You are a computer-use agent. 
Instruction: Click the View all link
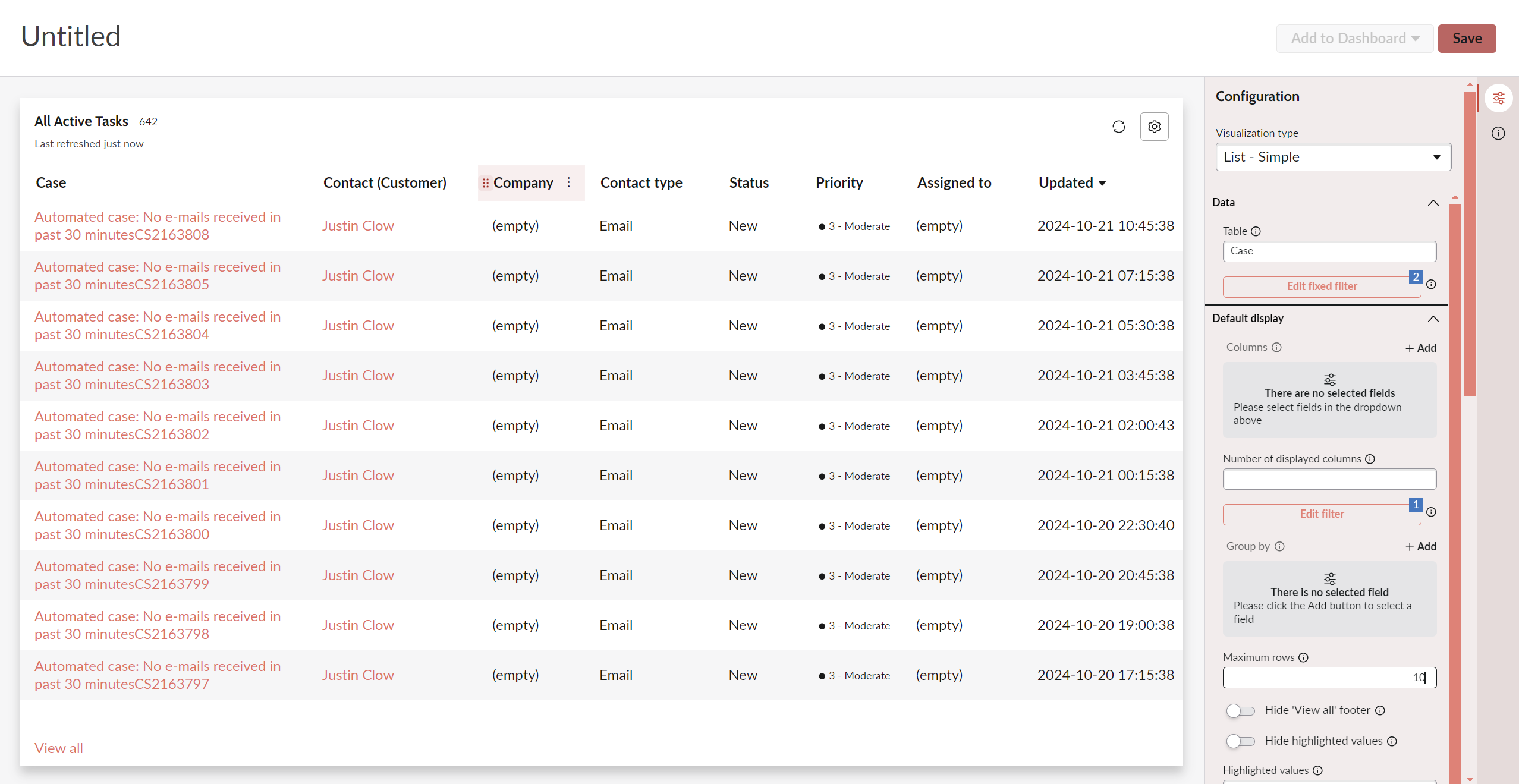pos(58,748)
